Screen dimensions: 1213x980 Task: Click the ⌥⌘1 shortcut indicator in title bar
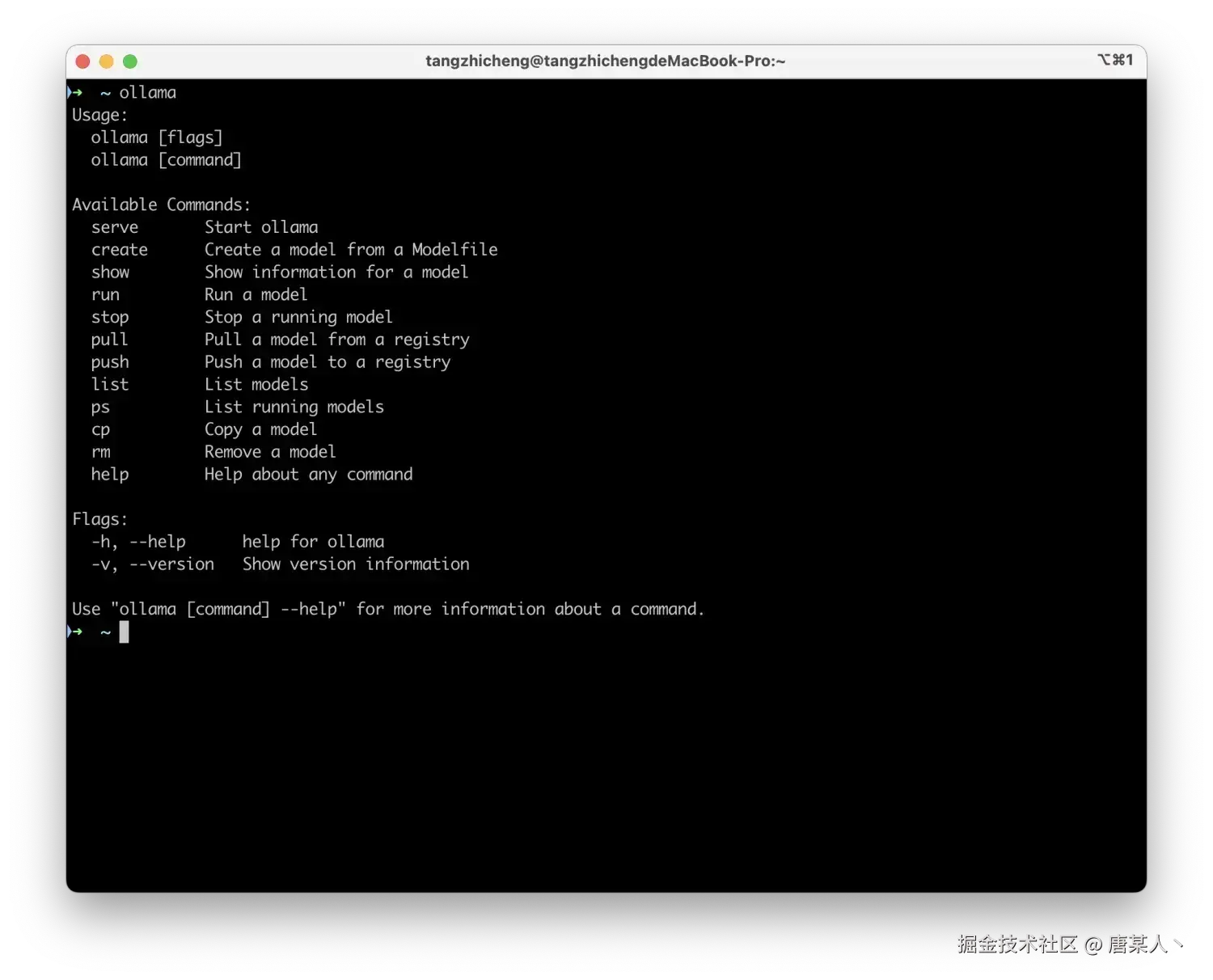click(x=1115, y=60)
